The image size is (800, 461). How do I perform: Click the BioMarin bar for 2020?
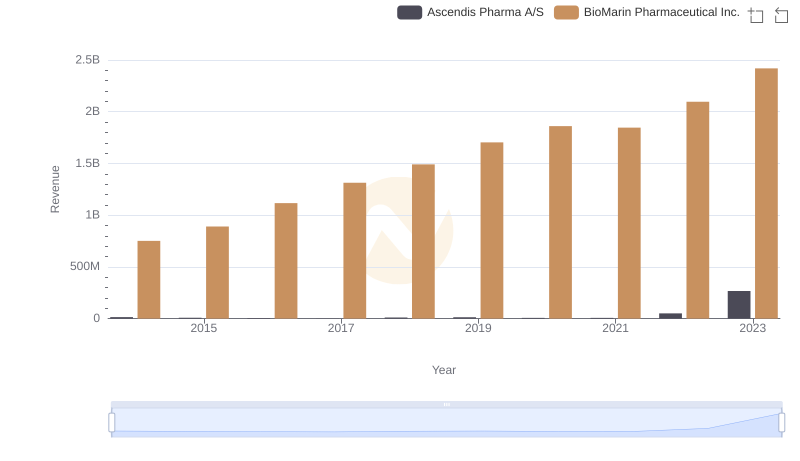[560, 222]
